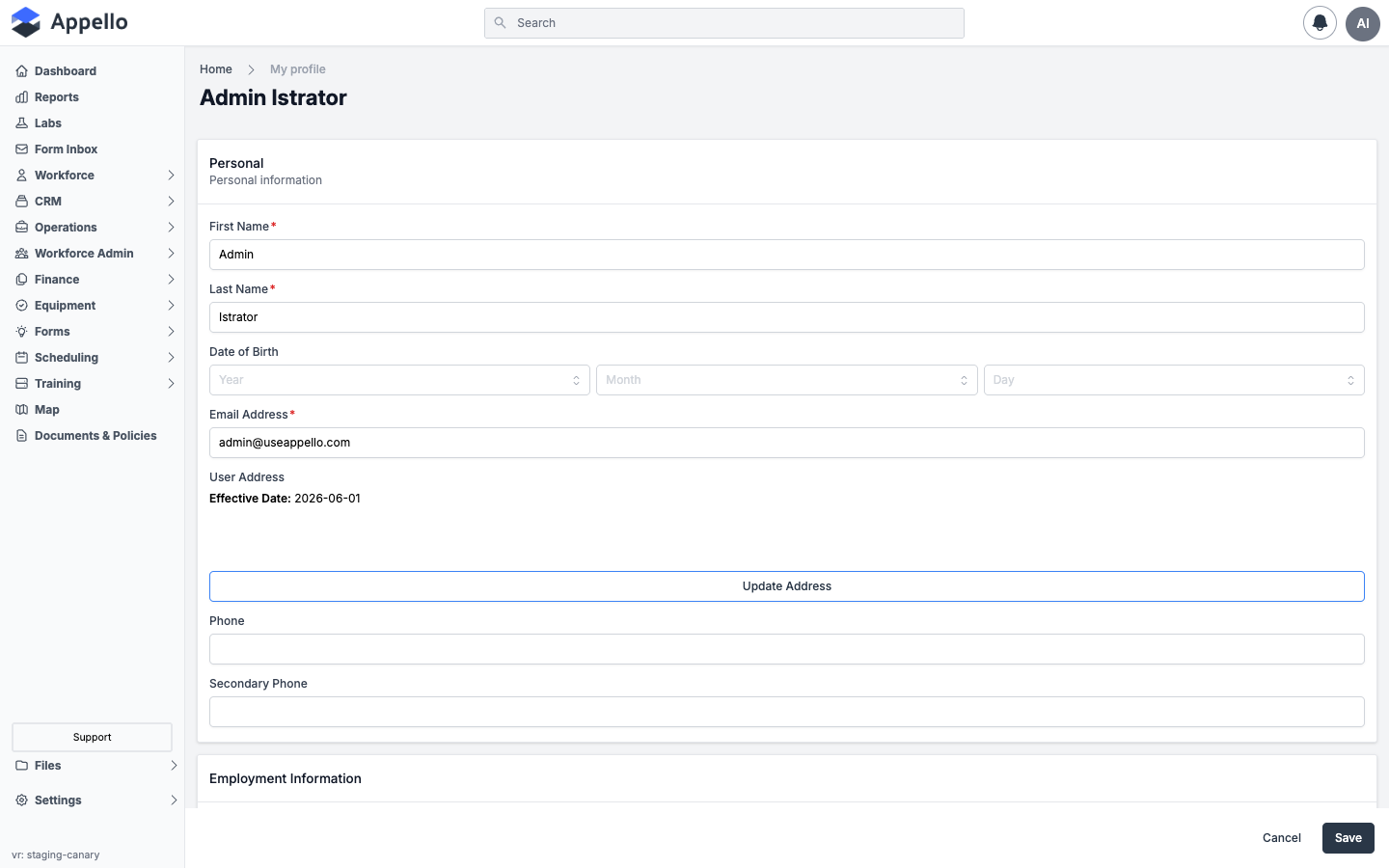Screen dimensions: 1389x868
Task: Click the Forms lightbulb icon
Action: tap(21, 332)
